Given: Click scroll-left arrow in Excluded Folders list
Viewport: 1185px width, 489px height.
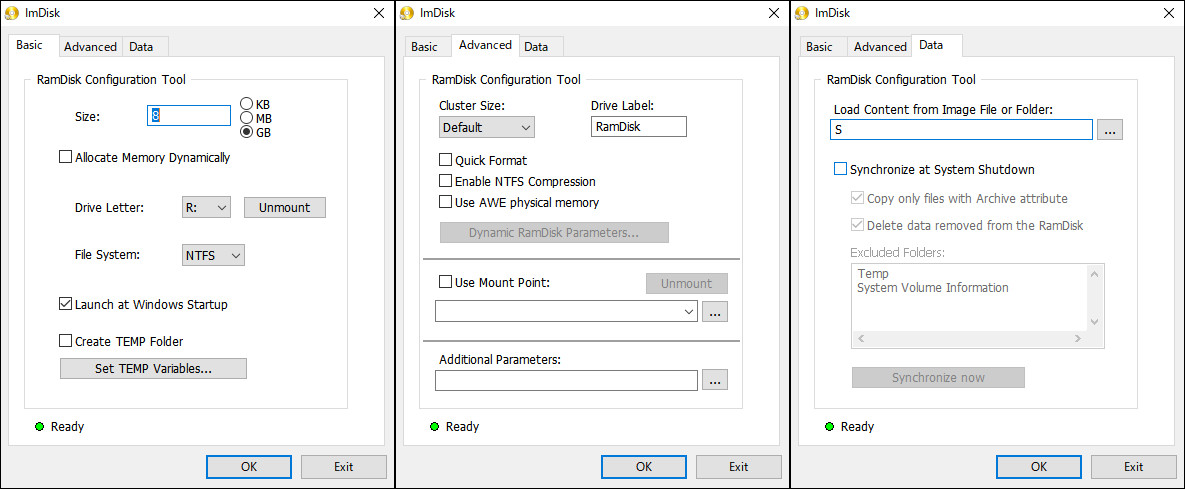Looking at the screenshot, I should click(860, 340).
